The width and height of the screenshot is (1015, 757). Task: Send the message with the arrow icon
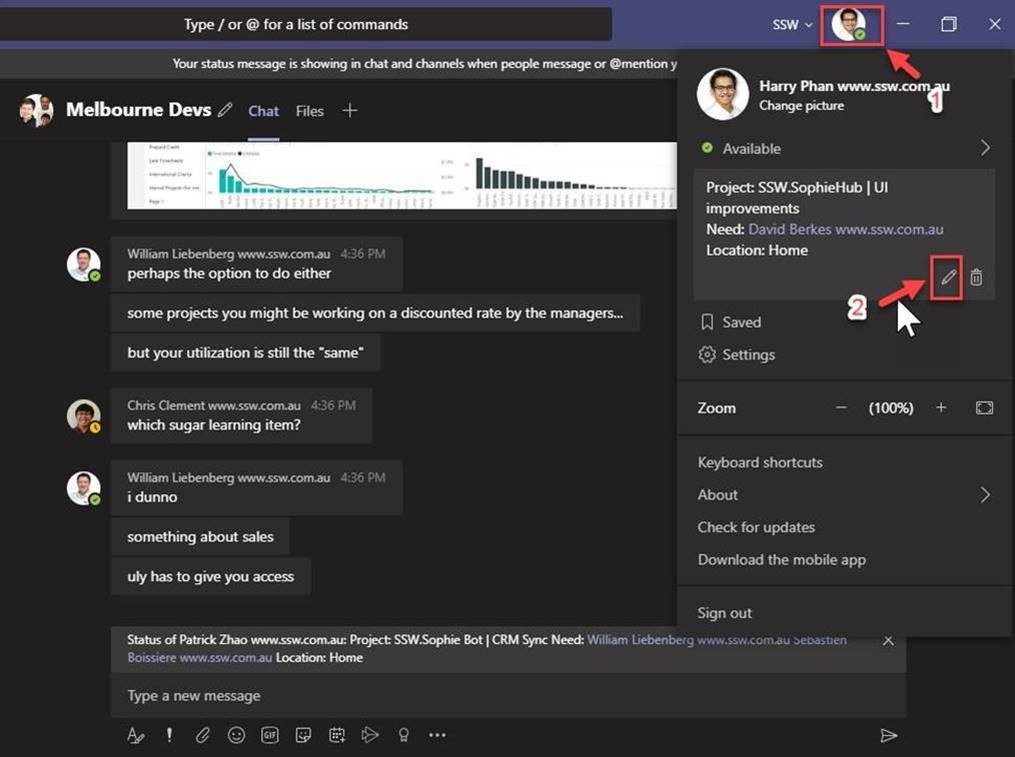(x=888, y=735)
